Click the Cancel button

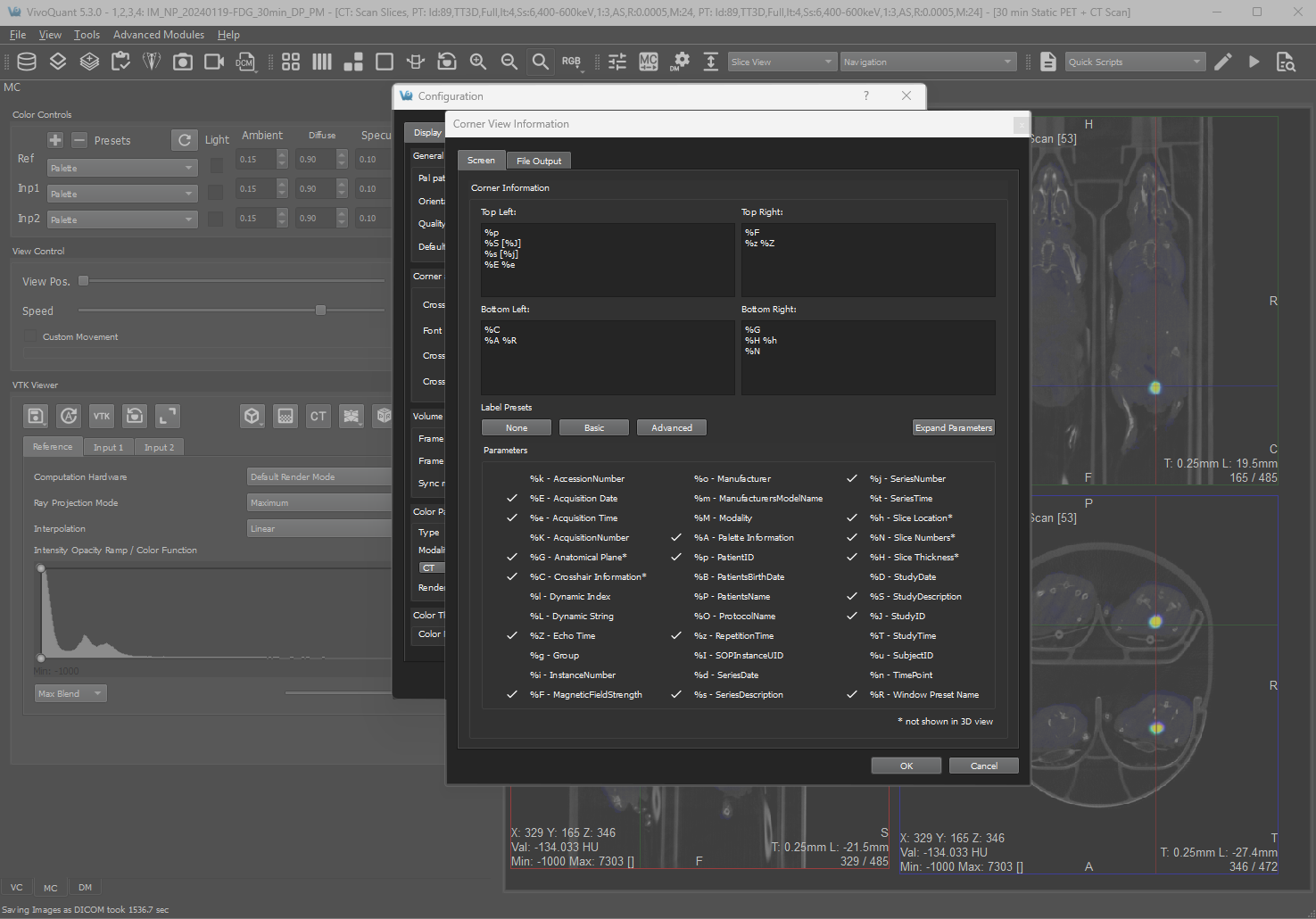(x=984, y=766)
